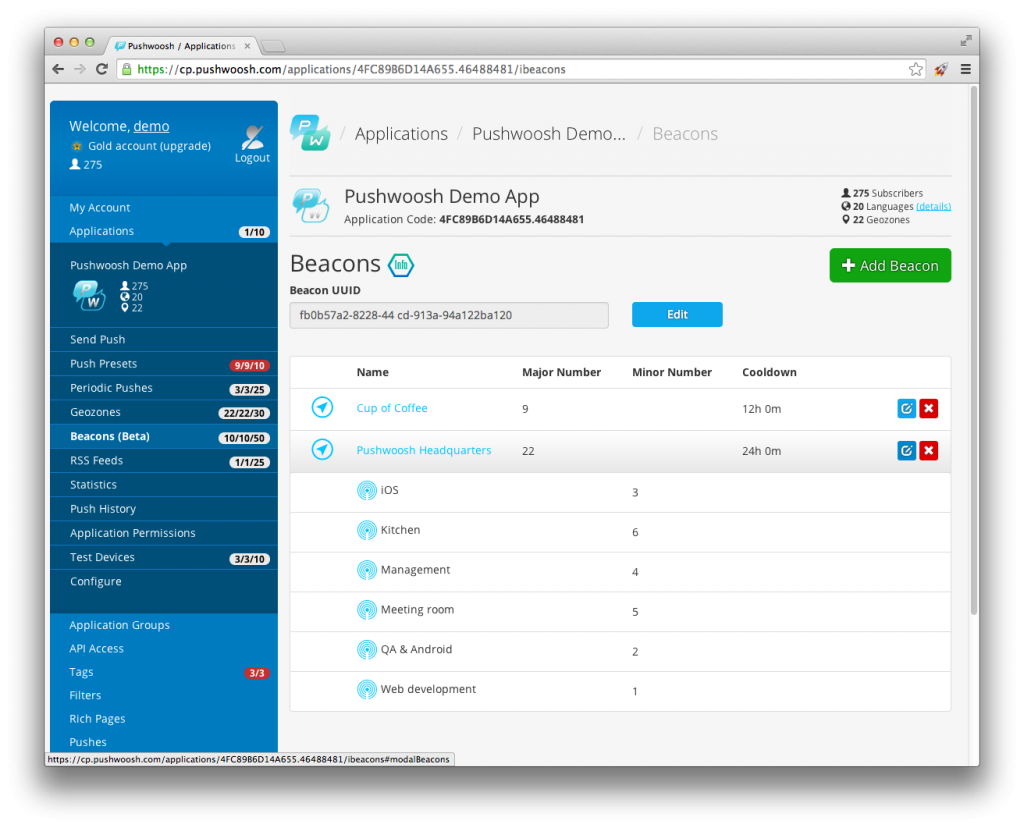Screen dimensions: 1024x828
Task: Delete the Pushwoosh Headquarters beacon
Action: coord(929,450)
